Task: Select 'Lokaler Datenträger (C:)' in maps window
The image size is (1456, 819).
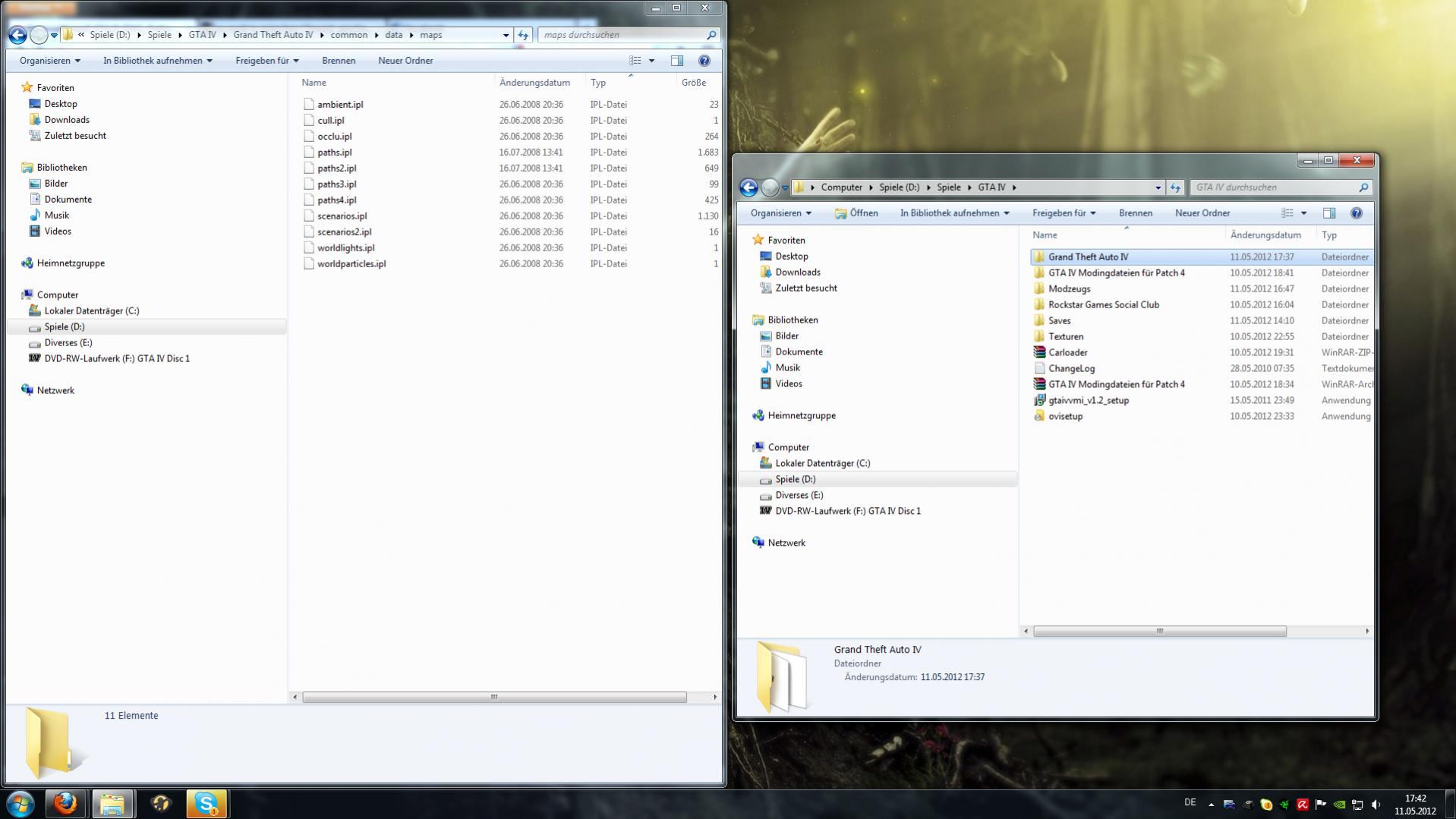Action: click(x=91, y=311)
